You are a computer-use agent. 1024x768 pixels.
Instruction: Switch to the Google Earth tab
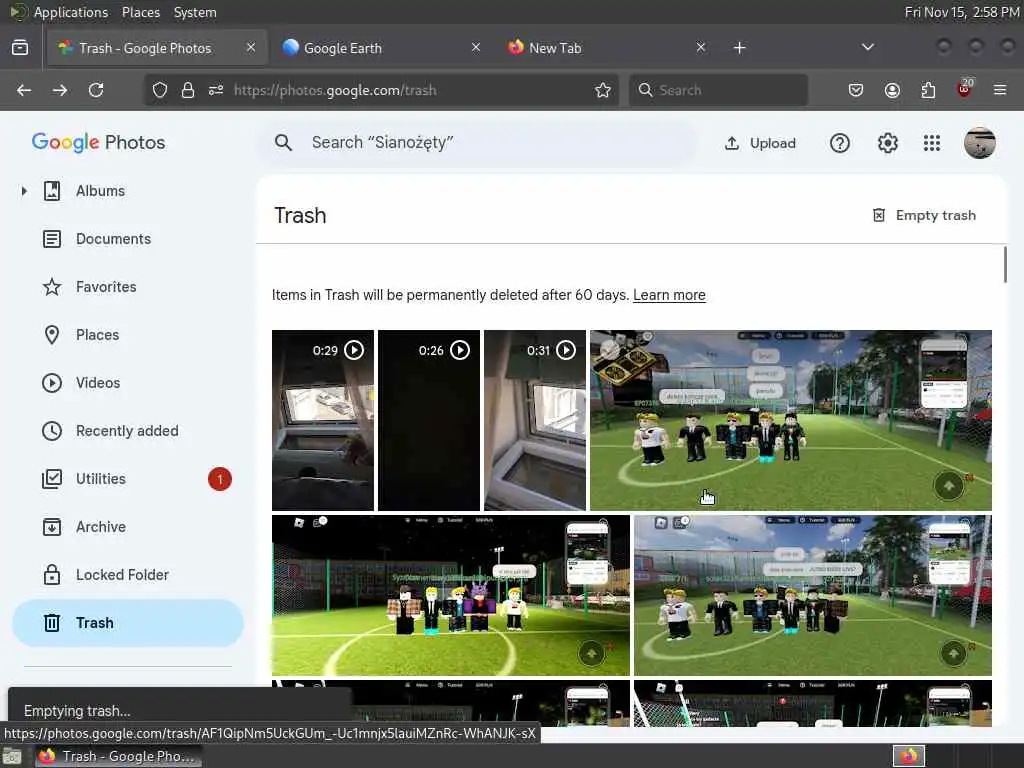click(x=383, y=48)
